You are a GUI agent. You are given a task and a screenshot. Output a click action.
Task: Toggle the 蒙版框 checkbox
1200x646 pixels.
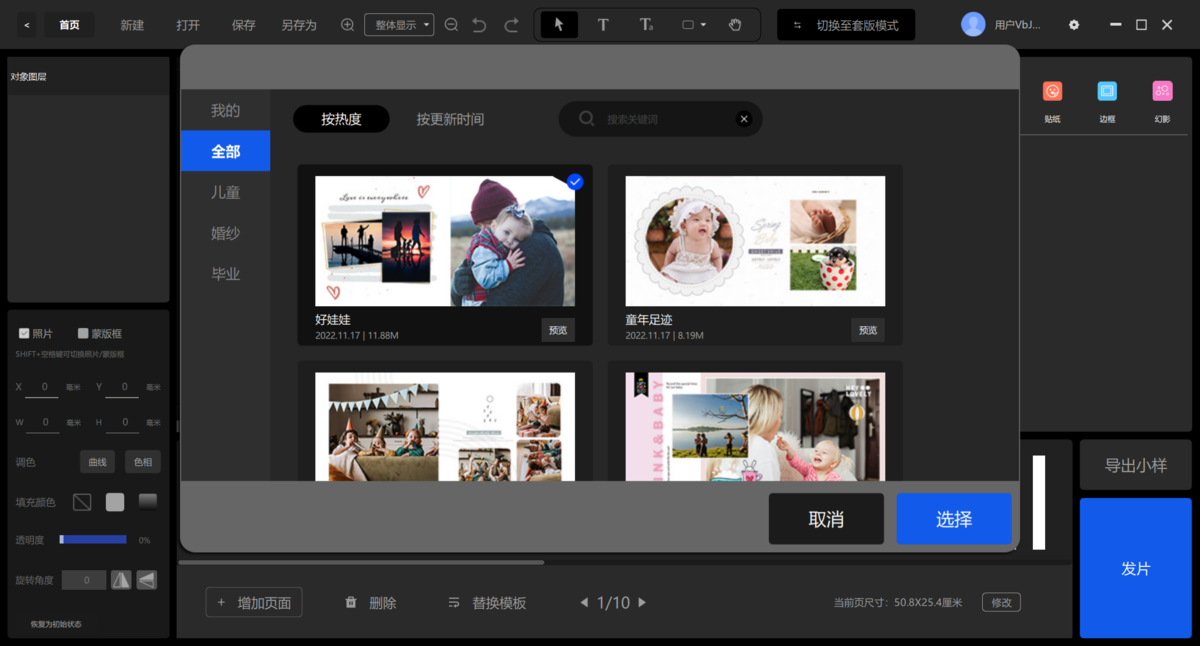83,333
